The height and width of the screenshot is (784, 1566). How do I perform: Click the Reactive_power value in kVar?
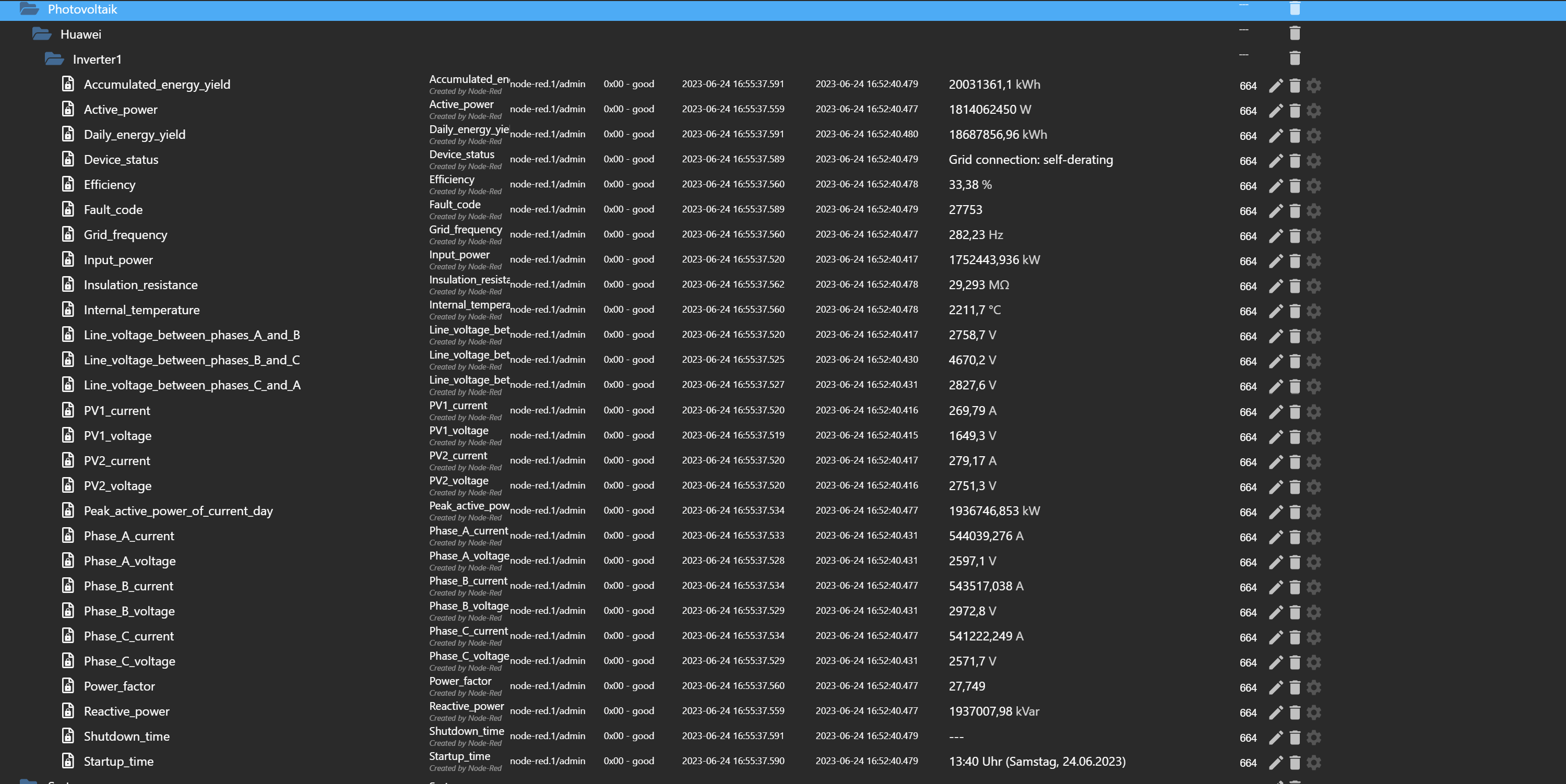(x=993, y=711)
